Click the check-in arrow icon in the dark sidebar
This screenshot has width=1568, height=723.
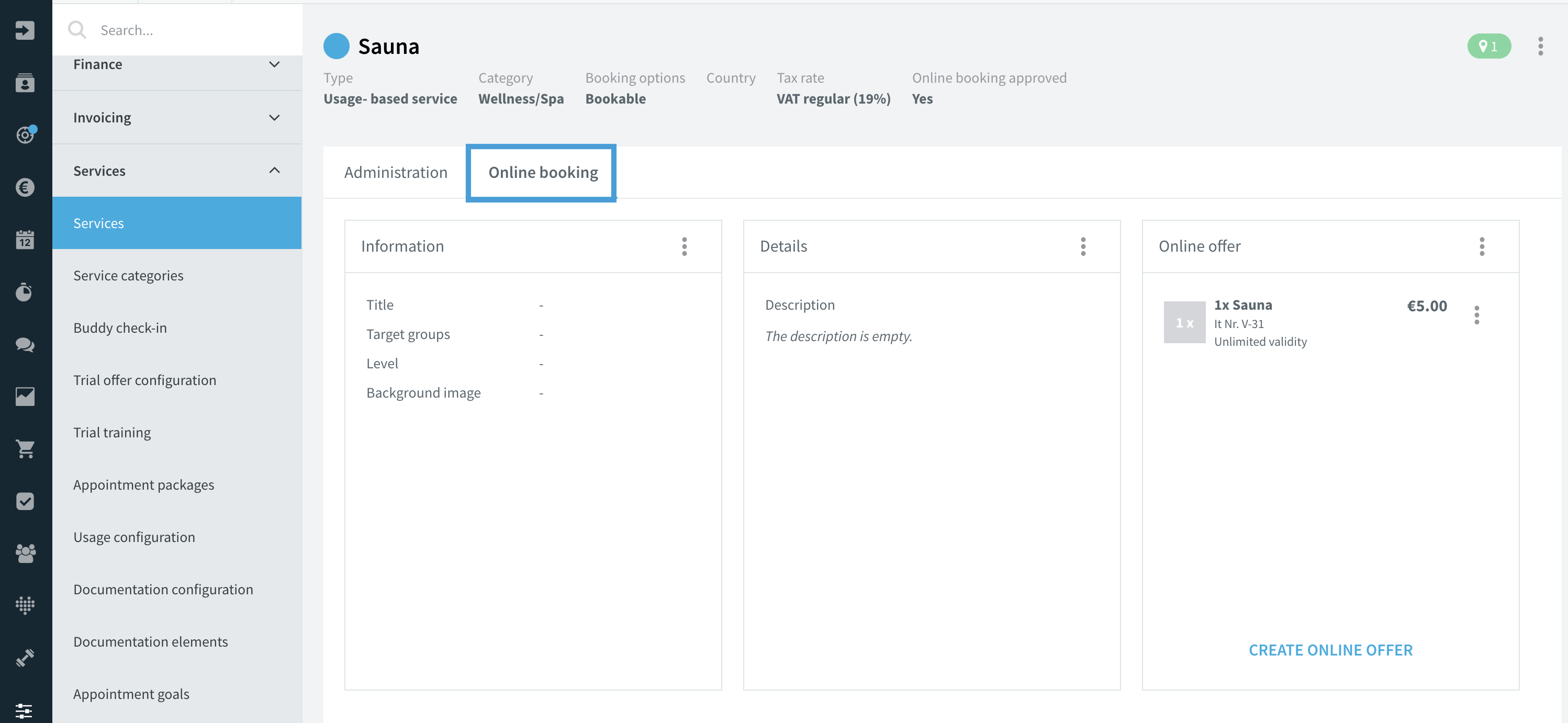(x=25, y=30)
